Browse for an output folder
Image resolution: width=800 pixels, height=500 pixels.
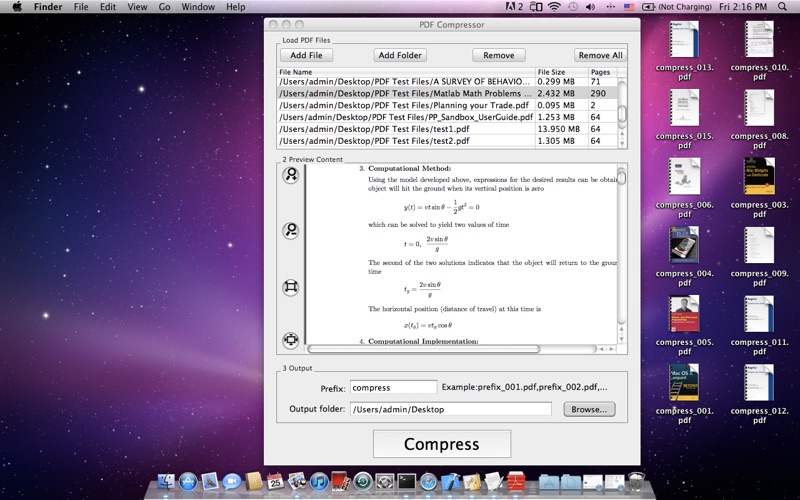click(x=589, y=409)
